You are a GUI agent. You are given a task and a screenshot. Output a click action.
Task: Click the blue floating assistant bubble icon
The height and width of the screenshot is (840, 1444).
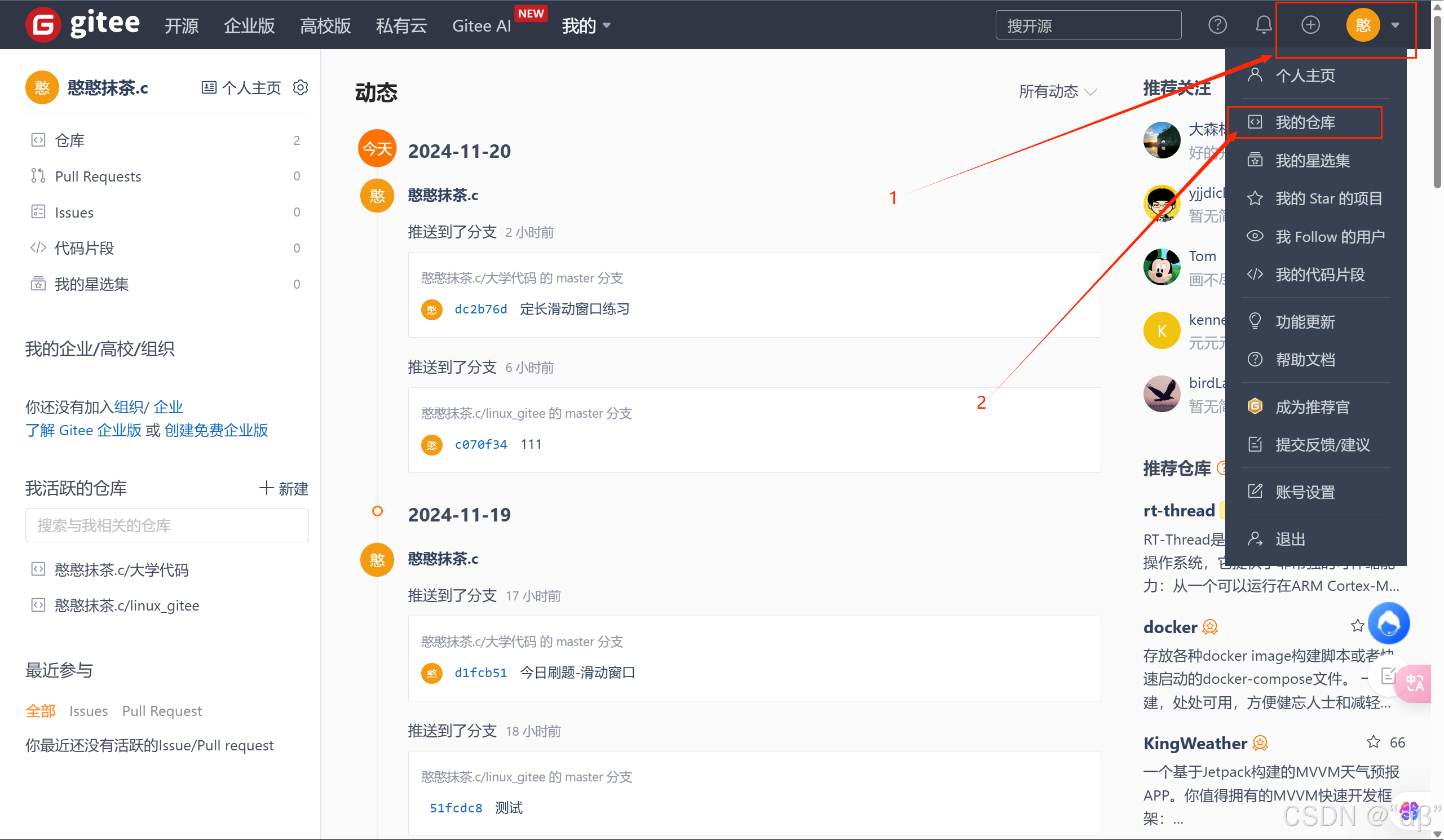pos(1388,624)
